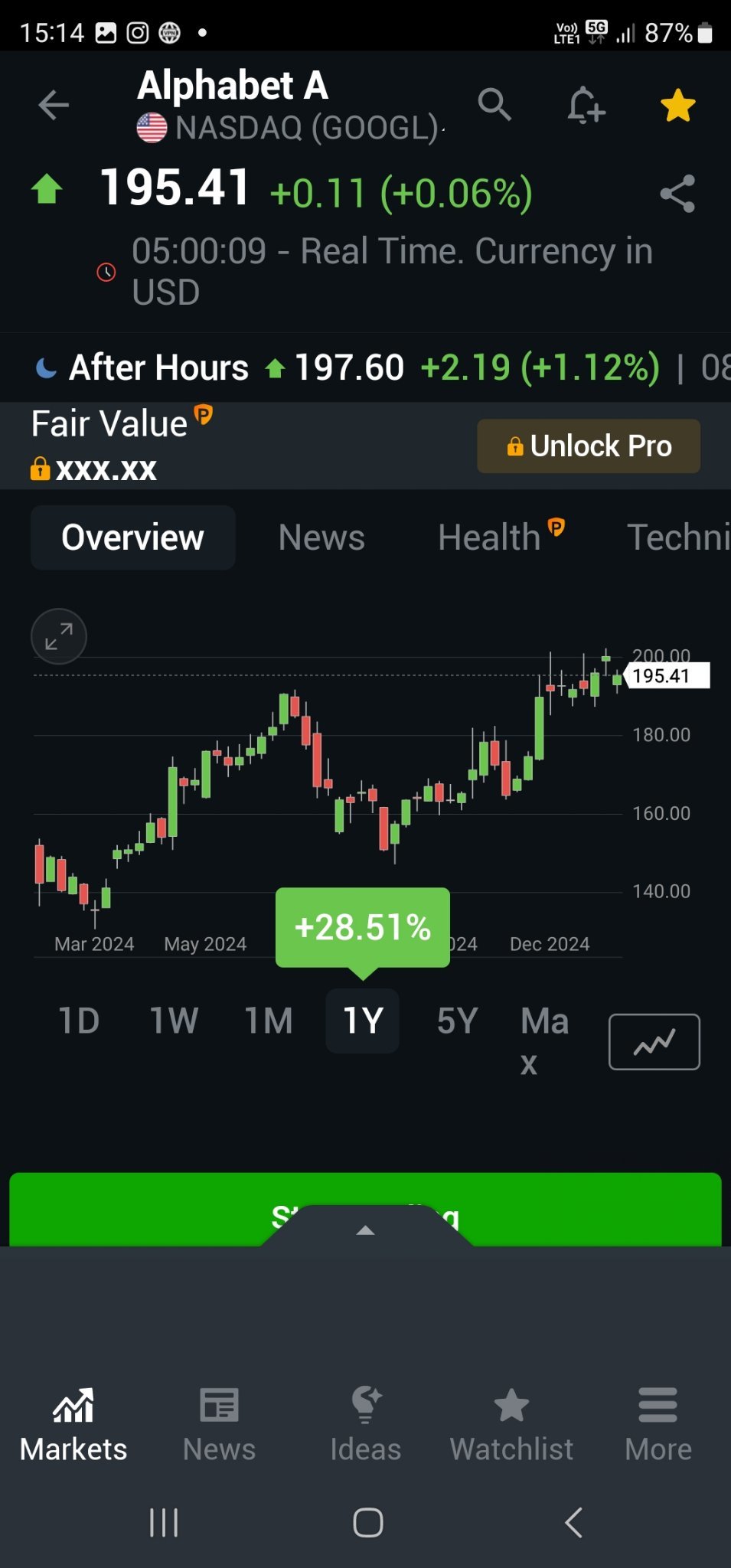Open Markets in bottom navigation
Viewport: 731px width, 1568px height.
pos(73,1425)
